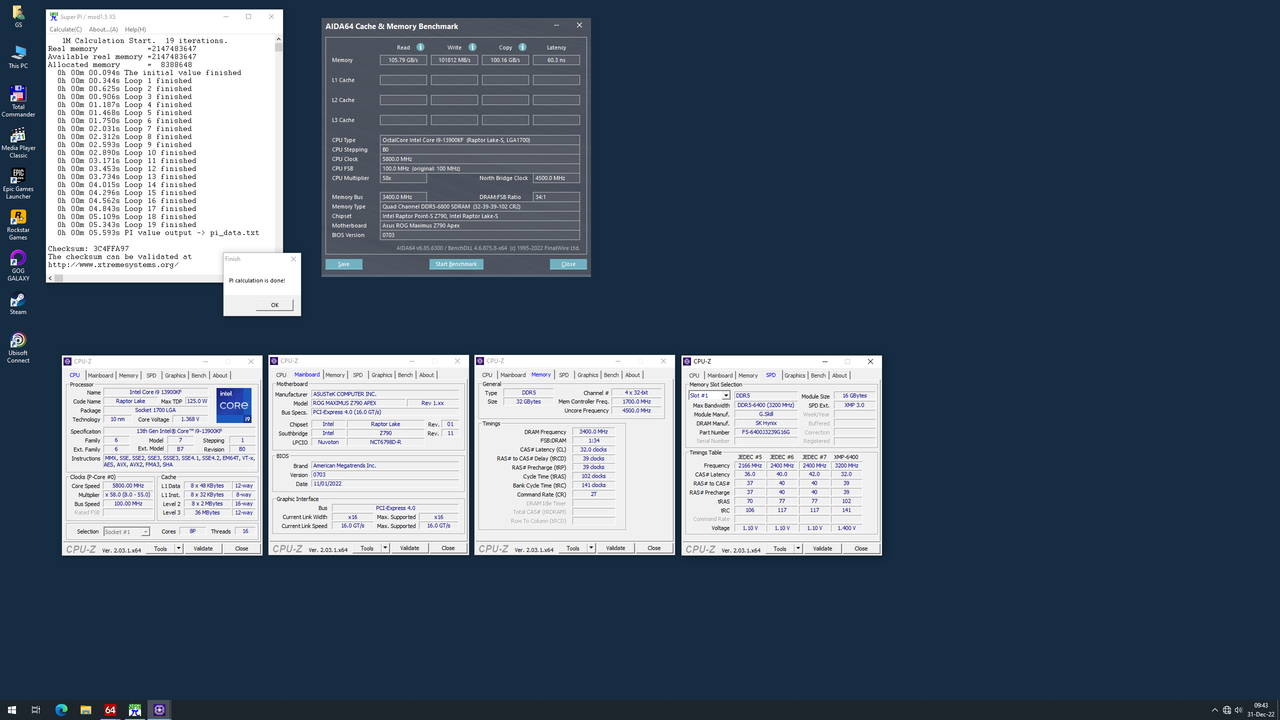Save AIDA64 benchmark results
This screenshot has width=1280, height=720.
tap(344, 264)
